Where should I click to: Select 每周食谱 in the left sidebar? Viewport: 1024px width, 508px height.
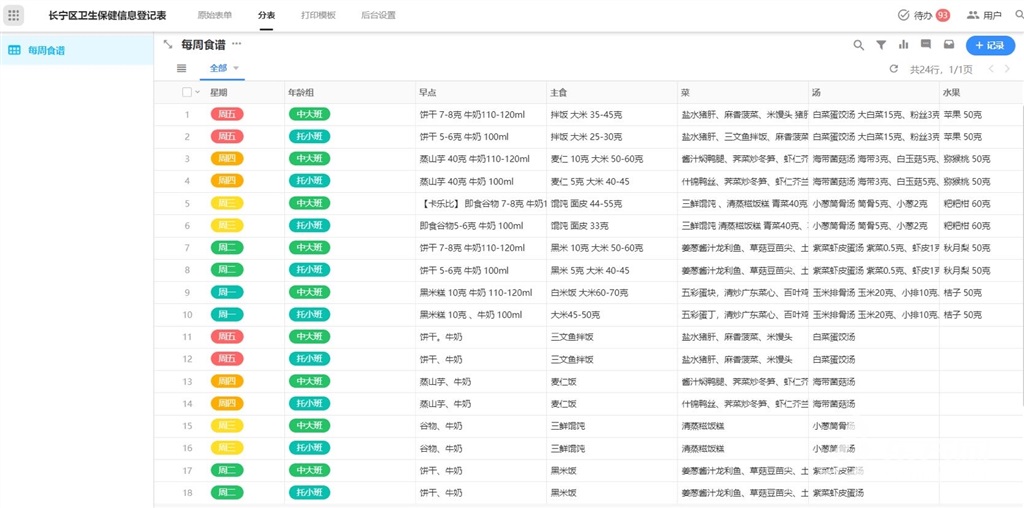46,50
